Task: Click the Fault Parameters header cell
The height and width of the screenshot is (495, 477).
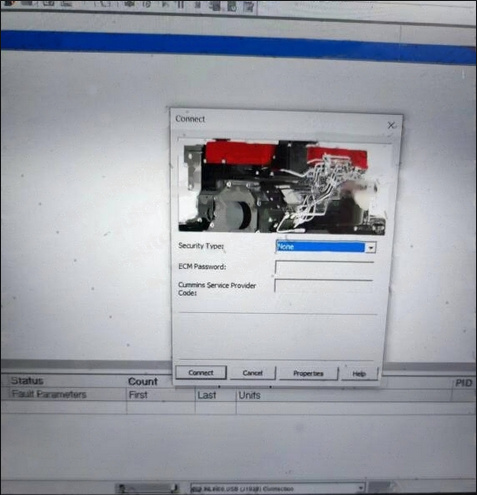Action: [49, 394]
